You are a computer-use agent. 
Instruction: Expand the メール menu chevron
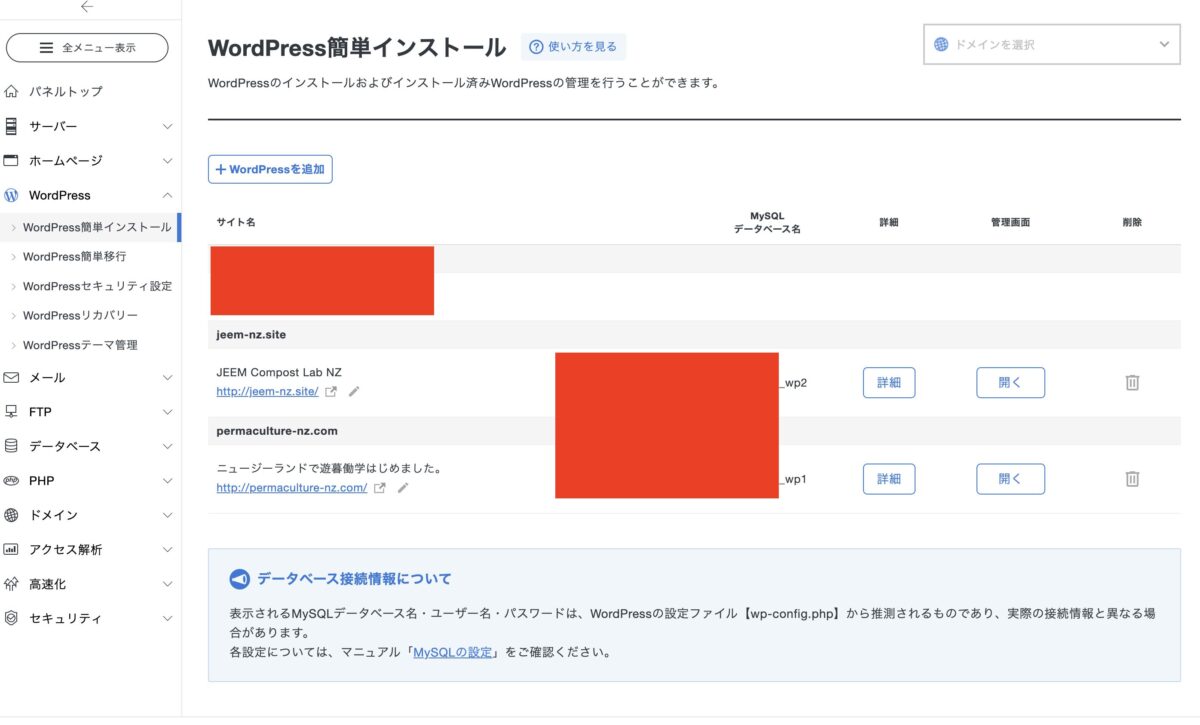coord(167,377)
